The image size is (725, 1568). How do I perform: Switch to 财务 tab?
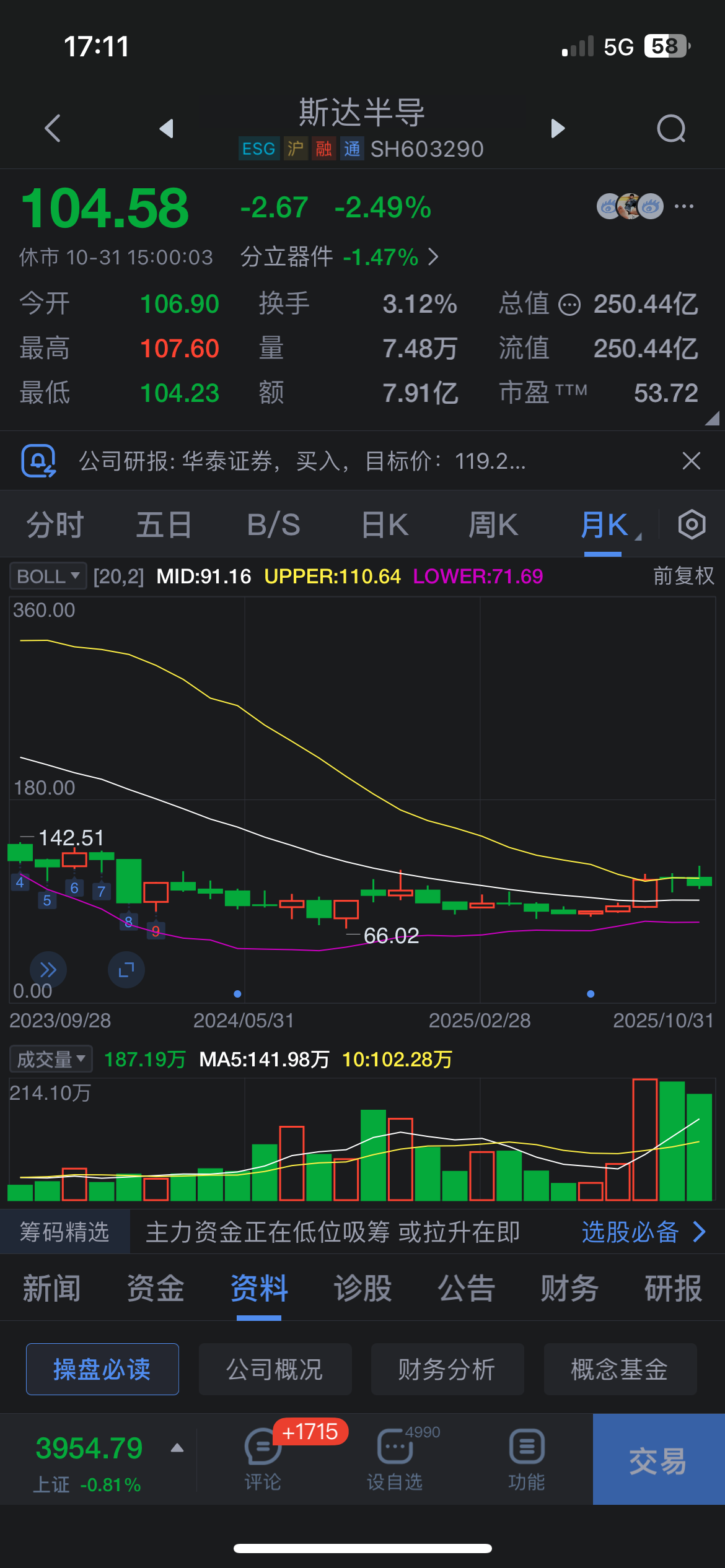pos(569,1289)
